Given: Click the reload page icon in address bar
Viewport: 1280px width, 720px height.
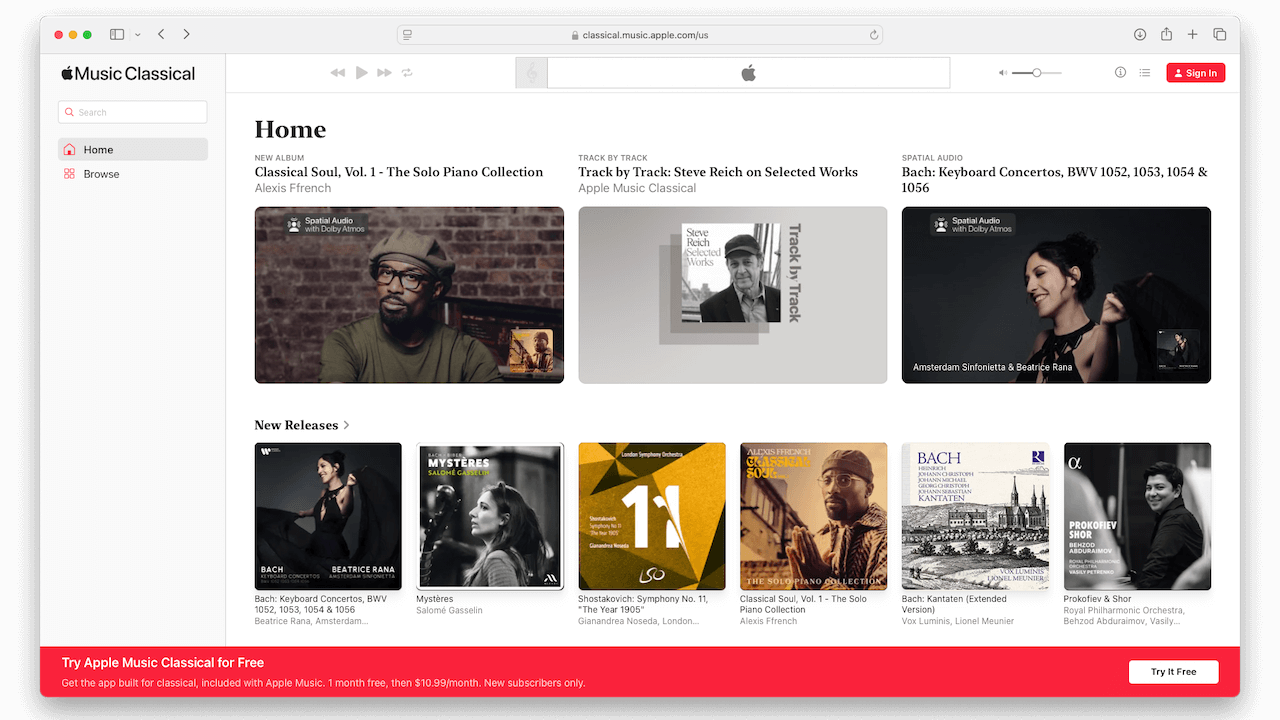Looking at the screenshot, I should click(x=874, y=34).
